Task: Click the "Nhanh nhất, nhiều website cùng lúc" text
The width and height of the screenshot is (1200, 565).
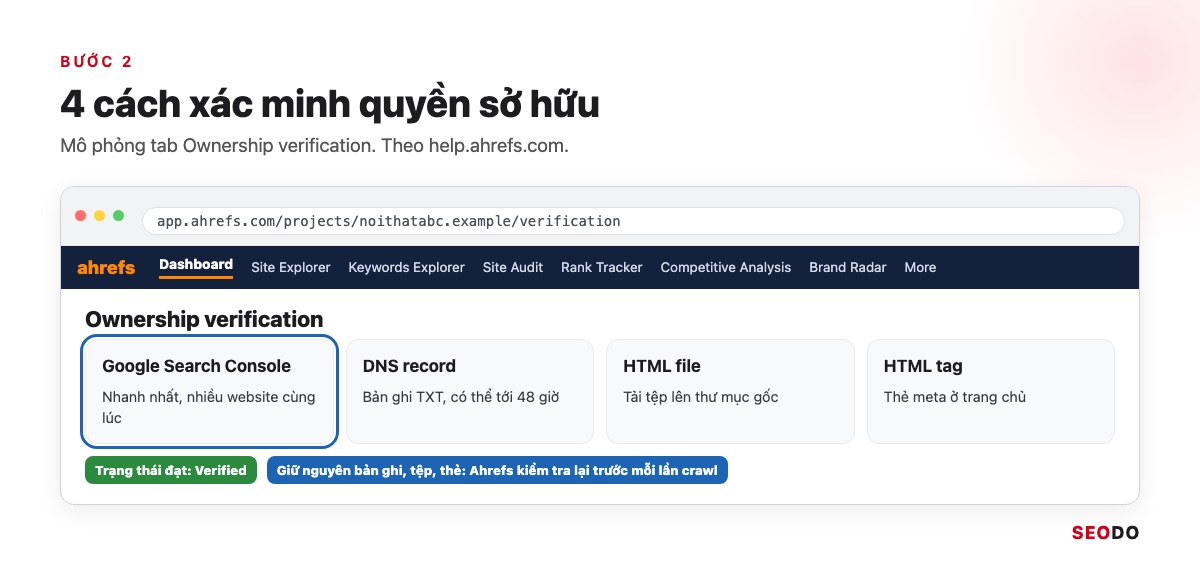Action: click(209, 407)
